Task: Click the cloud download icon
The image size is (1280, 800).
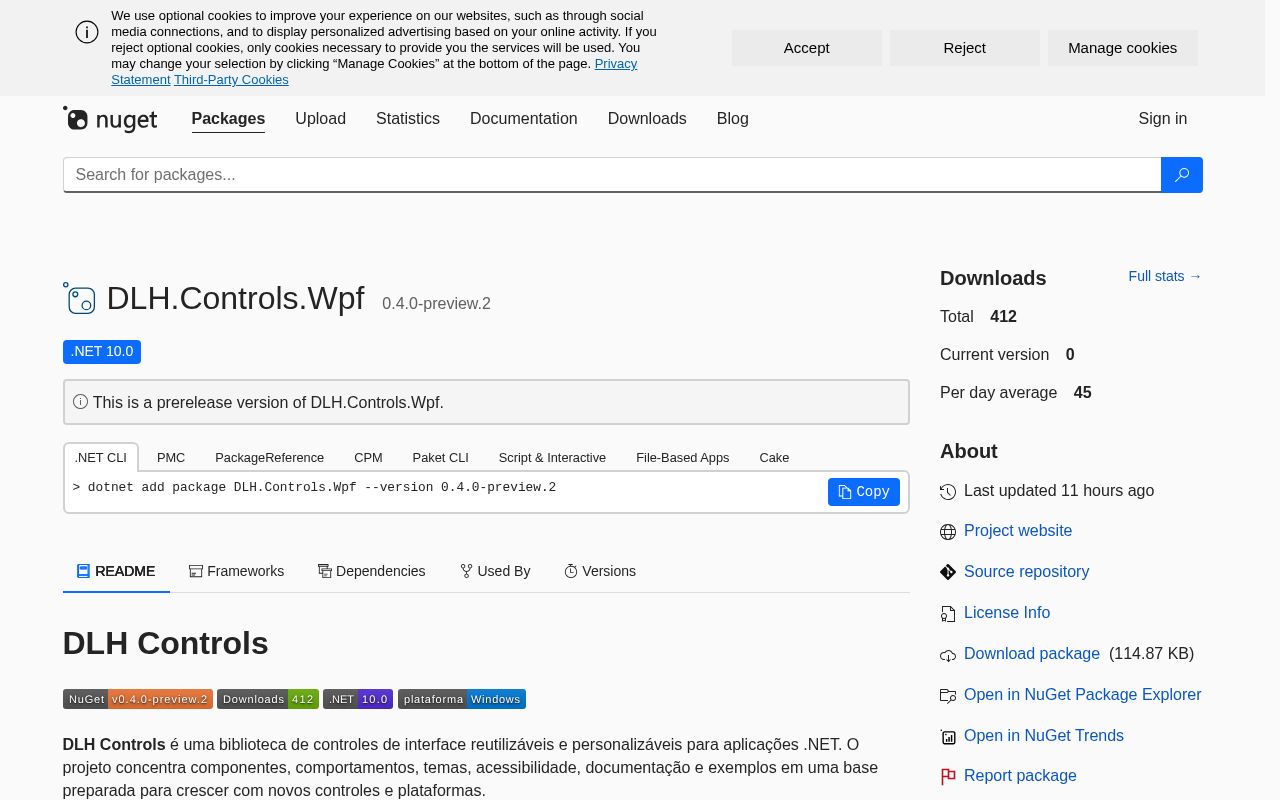Action: (x=948, y=655)
